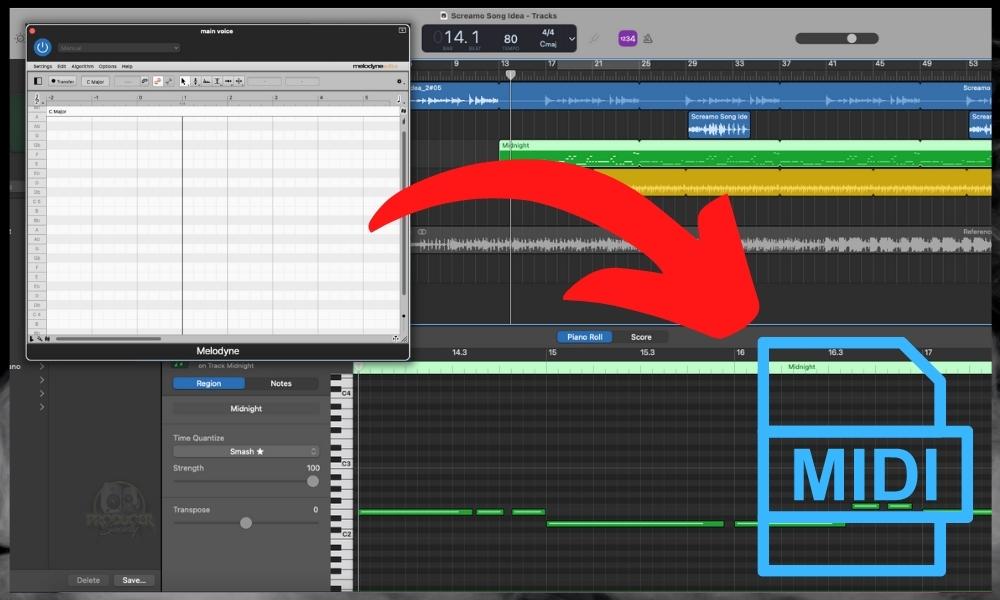Toggle the Melodyne info pane sidebar icon
The height and width of the screenshot is (600, 1000).
38,81
